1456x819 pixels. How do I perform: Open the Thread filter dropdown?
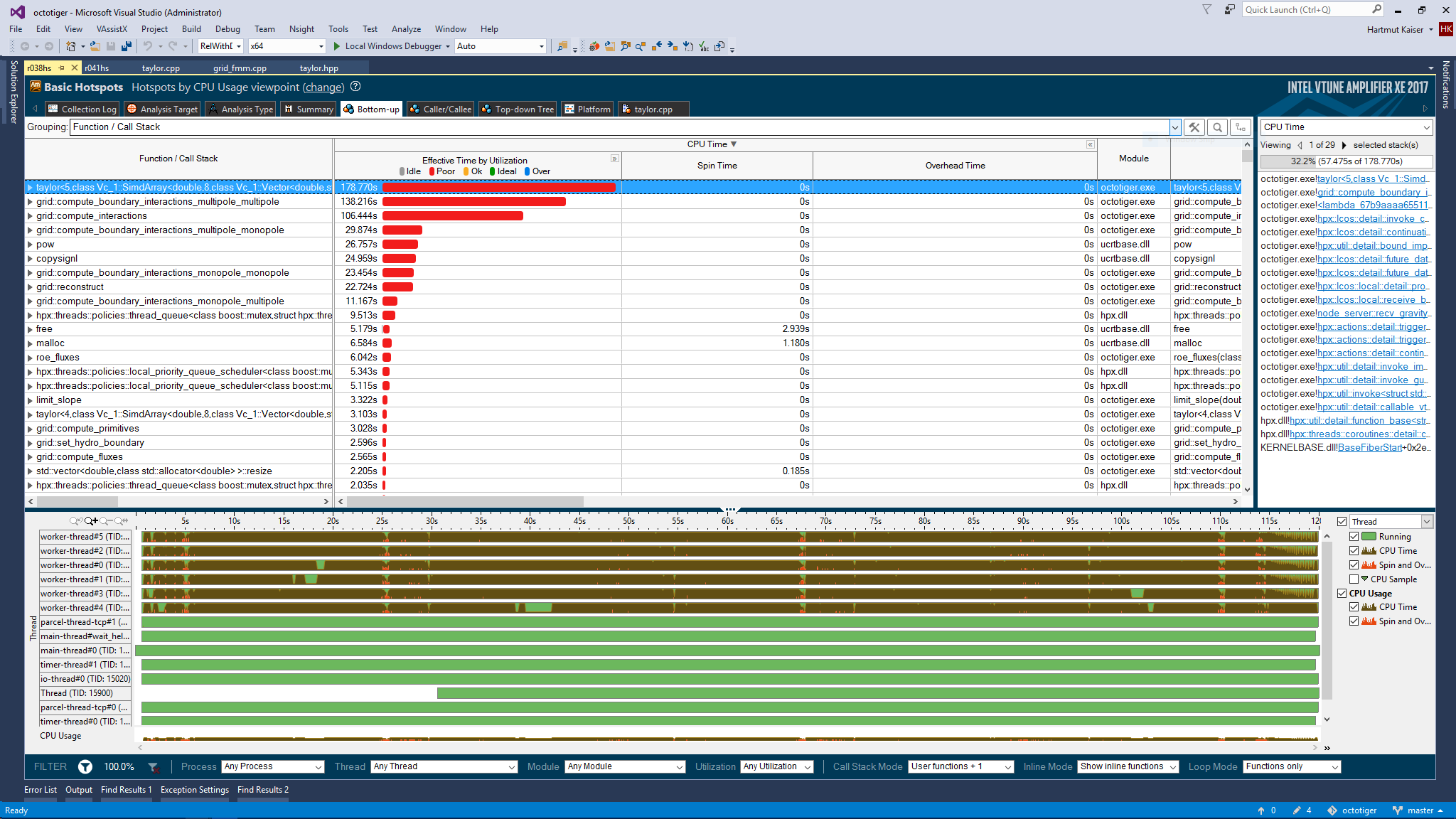[444, 767]
